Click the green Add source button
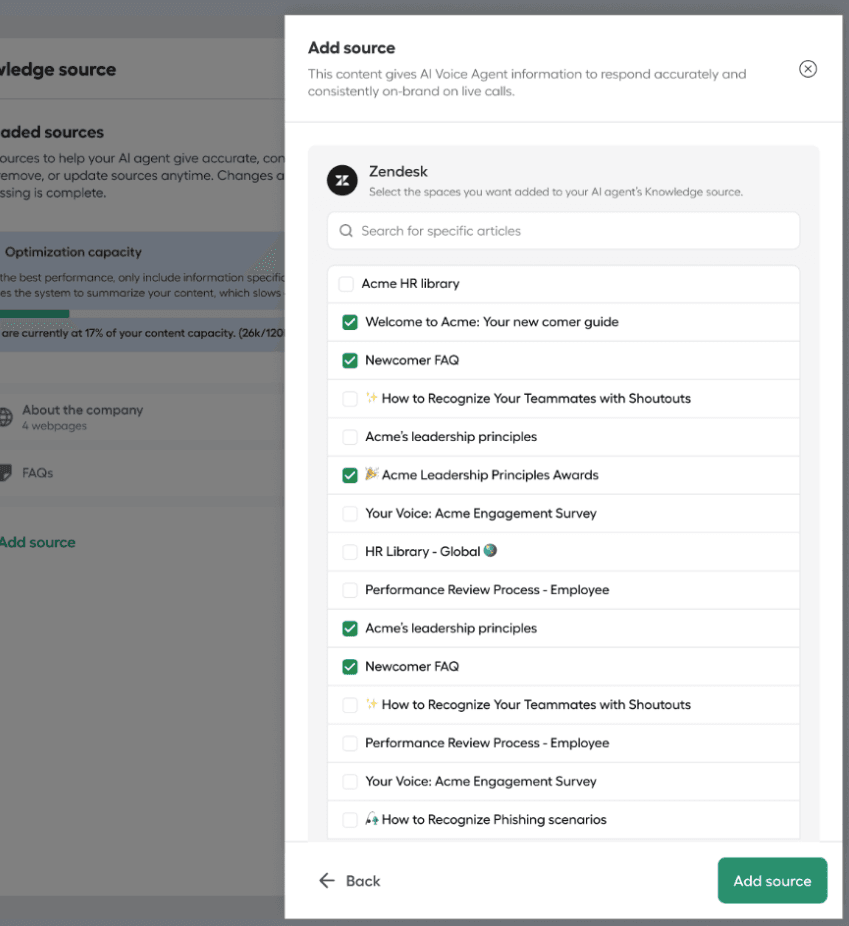This screenshot has height=926, width=849. 772,881
